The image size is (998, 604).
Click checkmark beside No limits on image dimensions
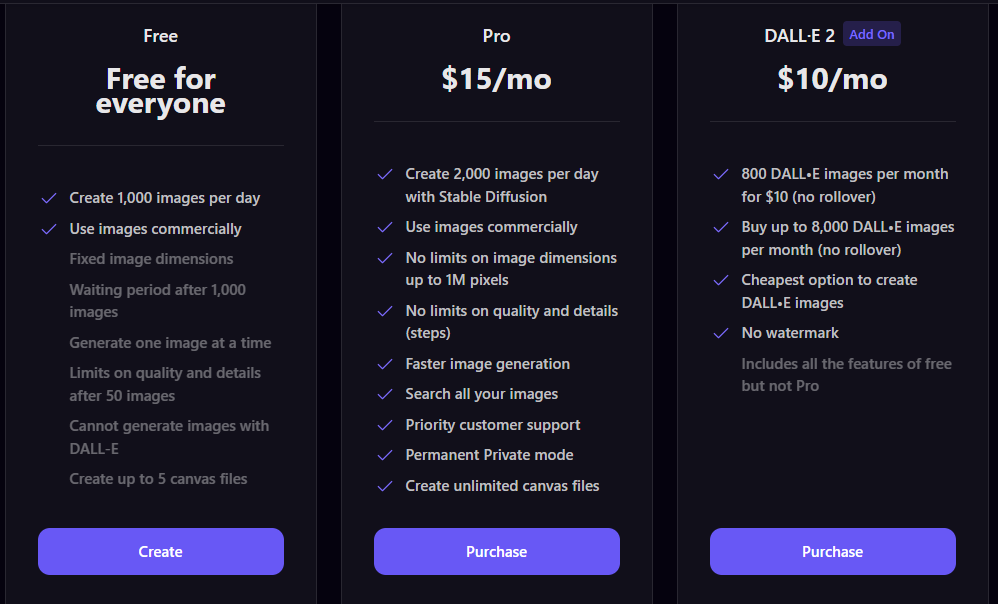[385, 258]
